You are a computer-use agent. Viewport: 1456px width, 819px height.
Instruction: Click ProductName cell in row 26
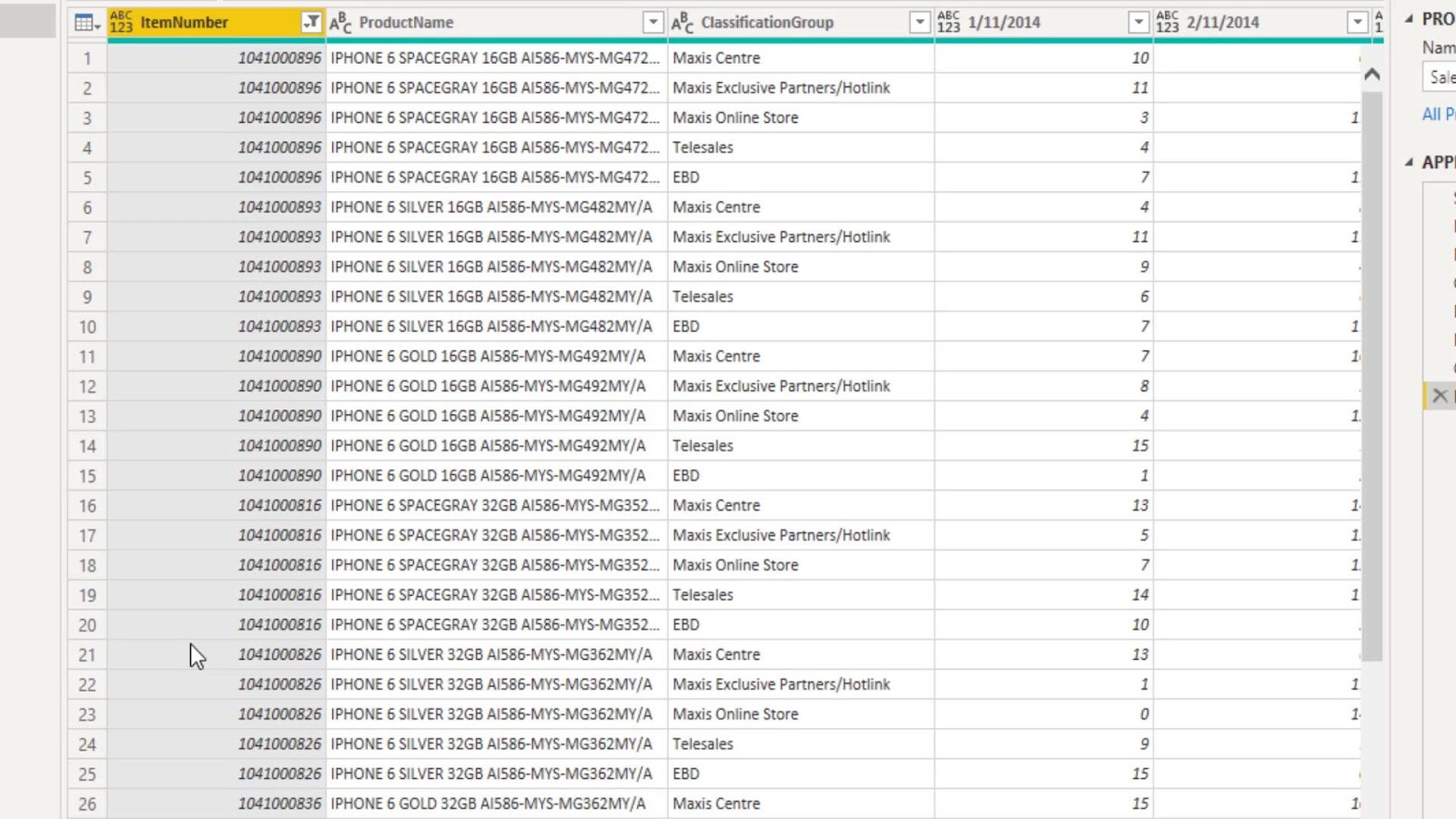point(497,804)
